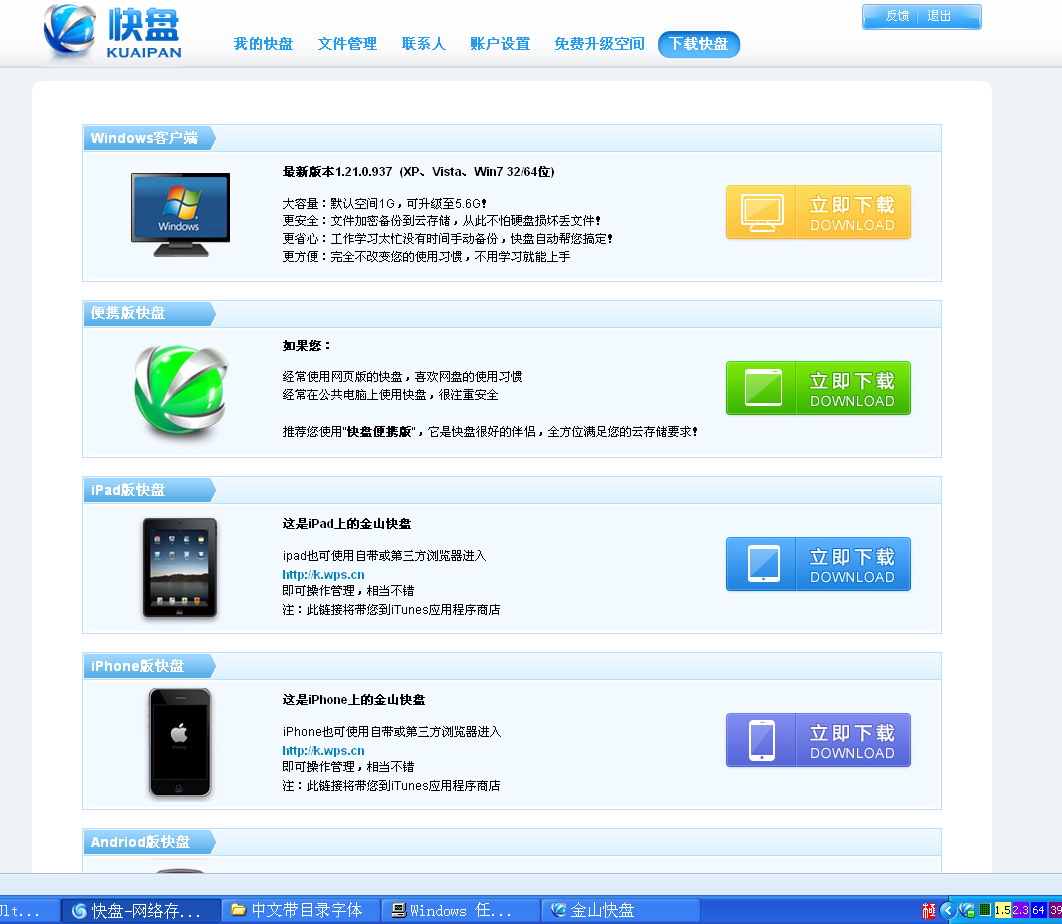Go to 文件管理 in the navigation

coord(347,44)
